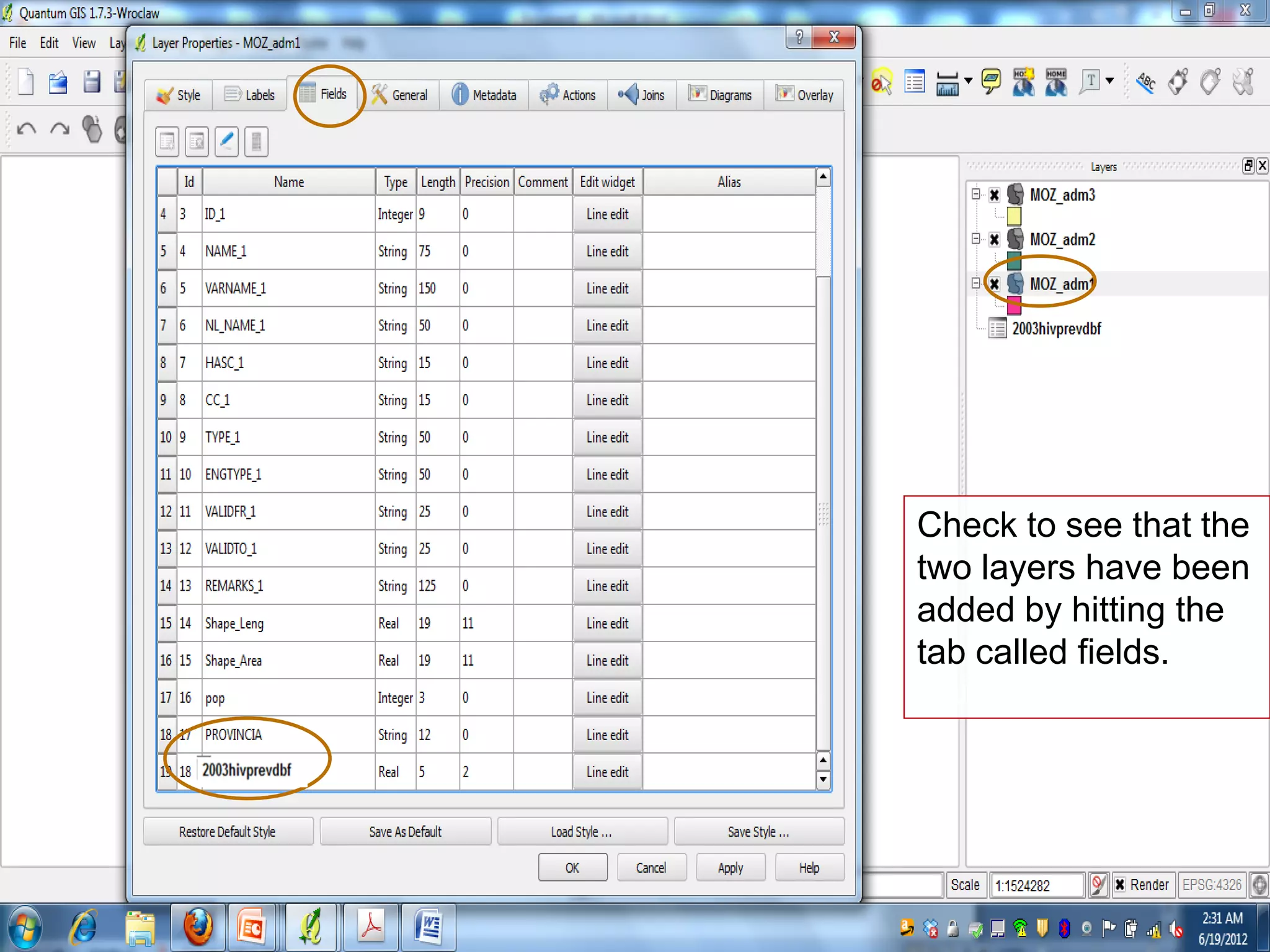Switch to the Style tab
The image size is (1270, 952).
click(179, 95)
